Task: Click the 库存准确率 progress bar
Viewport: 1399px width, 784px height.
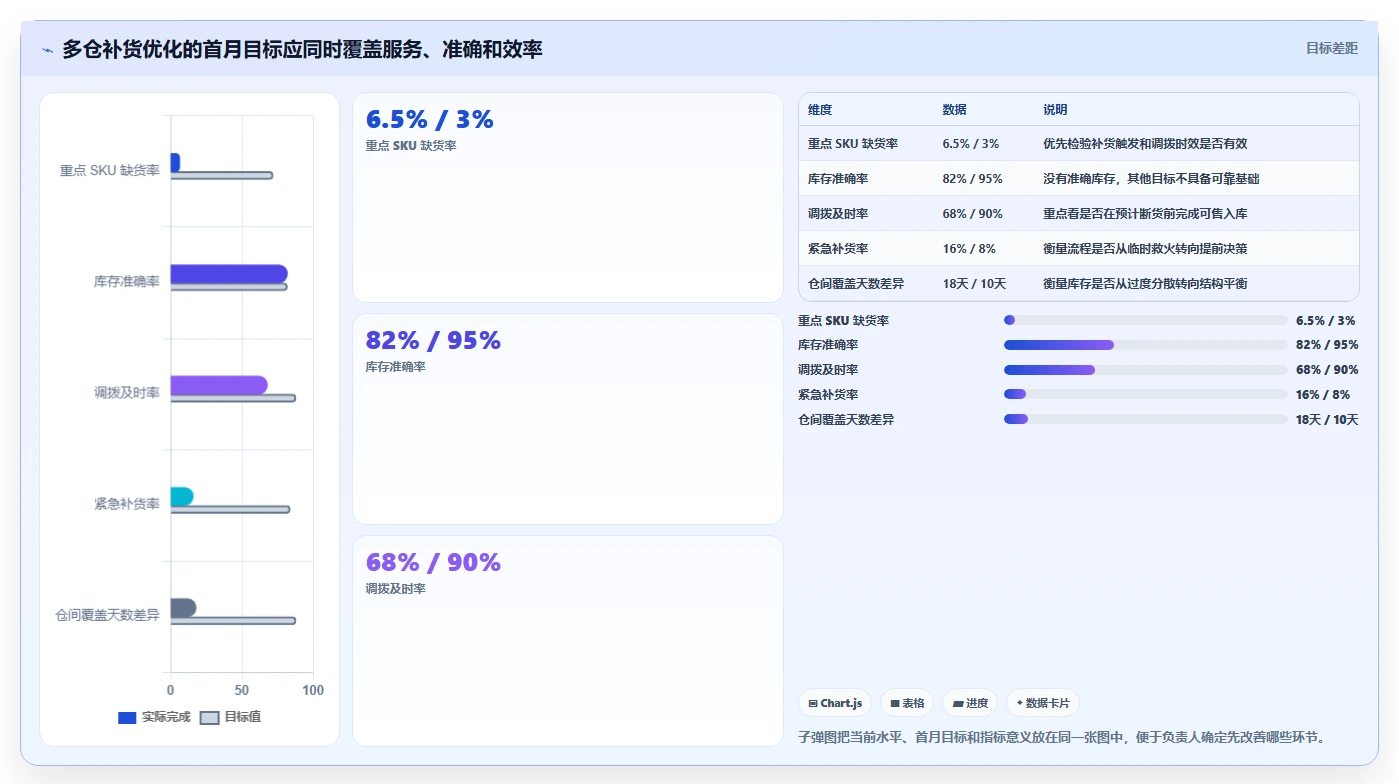Action: [x=1145, y=345]
